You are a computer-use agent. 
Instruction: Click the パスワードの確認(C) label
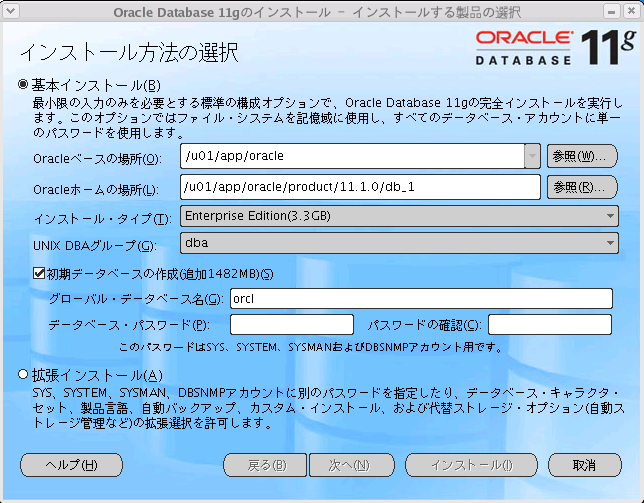pos(424,325)
